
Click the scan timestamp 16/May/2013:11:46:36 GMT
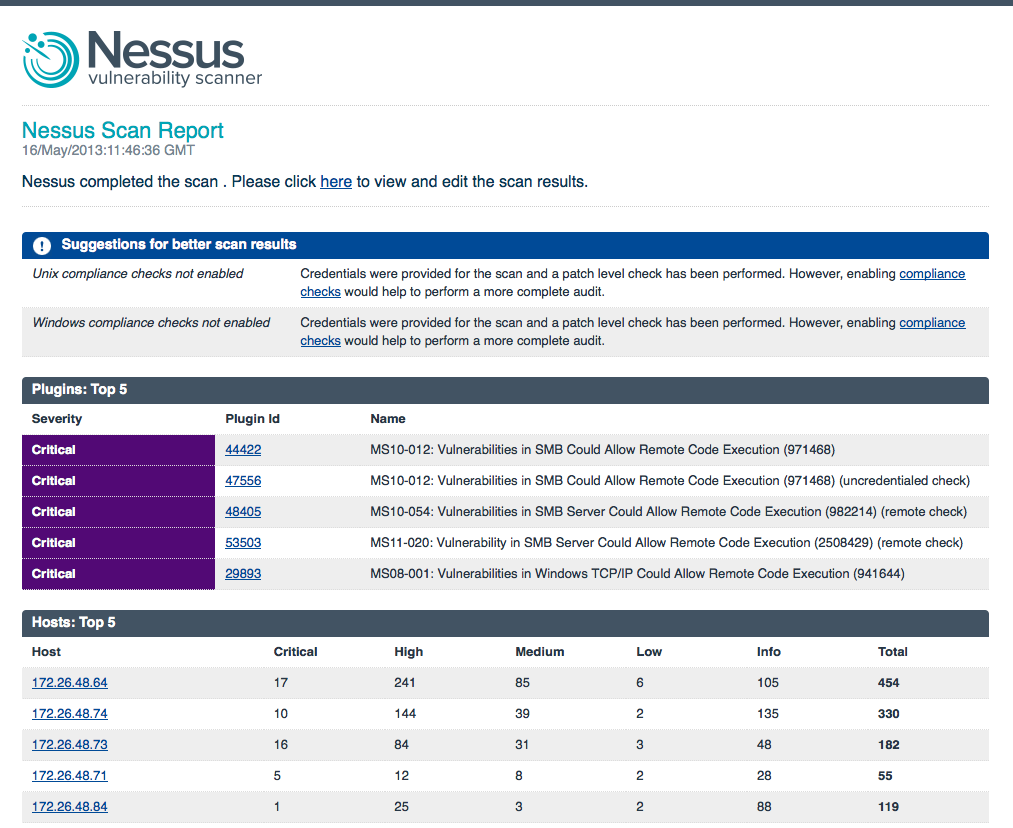click(109, 150)
